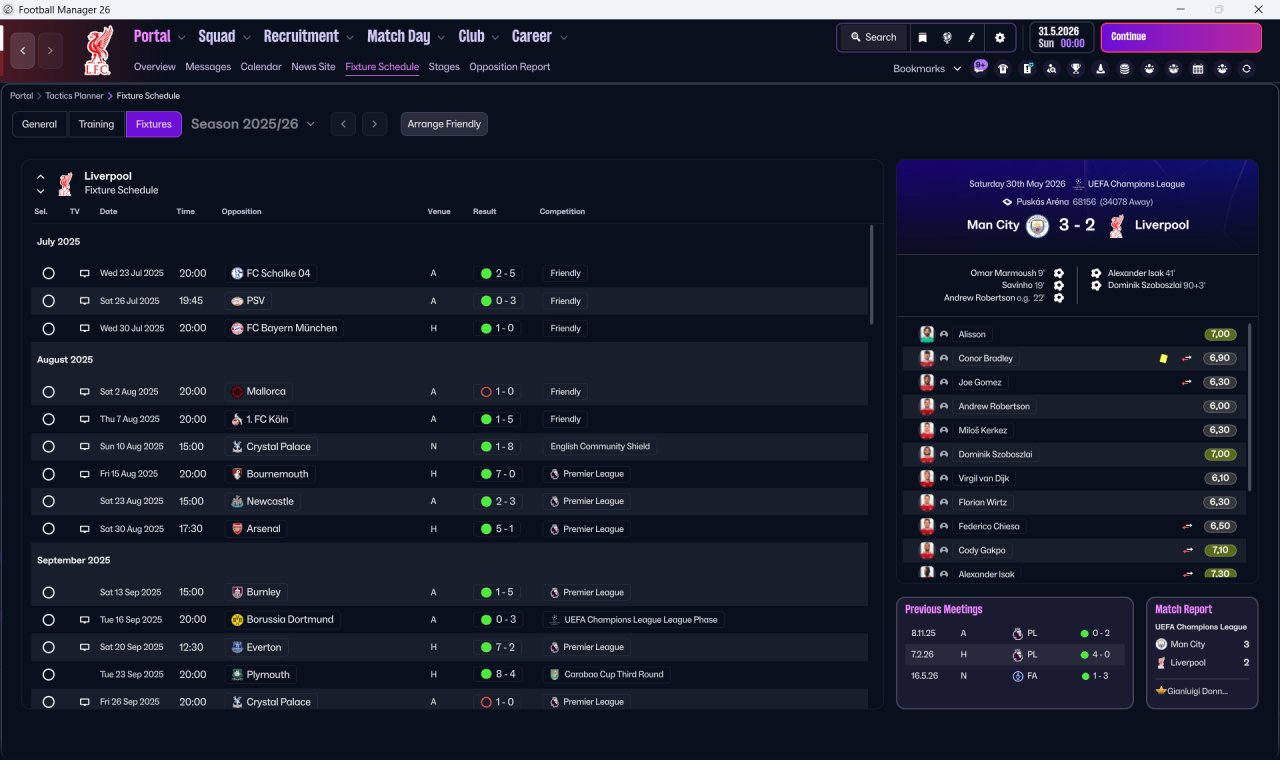
Task: Open the Search button
Action: pyautogui.click(x=873, y=37)
